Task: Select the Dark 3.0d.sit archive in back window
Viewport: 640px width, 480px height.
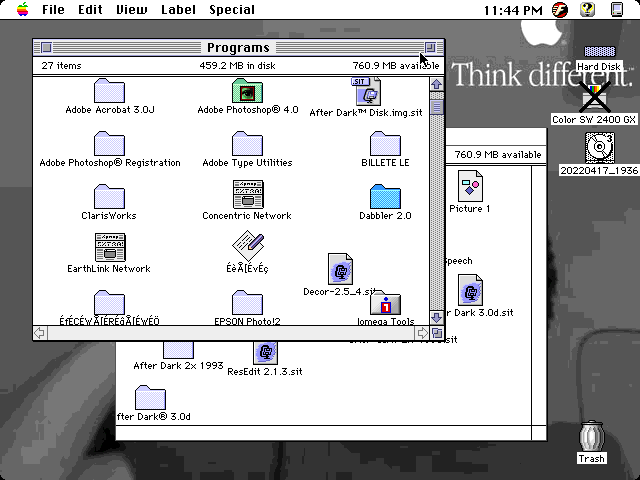Action: coord(470,290)
